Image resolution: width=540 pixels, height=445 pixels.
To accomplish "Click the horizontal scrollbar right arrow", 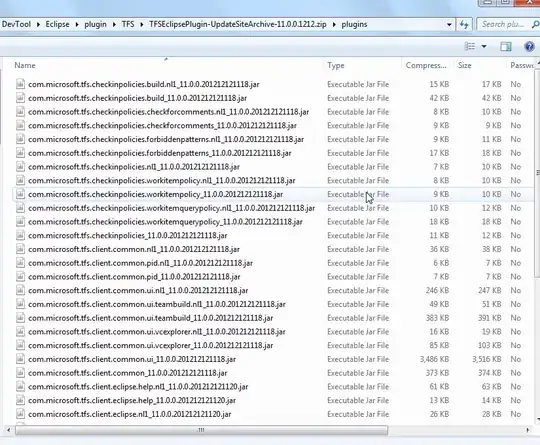I will coord(527,430).
